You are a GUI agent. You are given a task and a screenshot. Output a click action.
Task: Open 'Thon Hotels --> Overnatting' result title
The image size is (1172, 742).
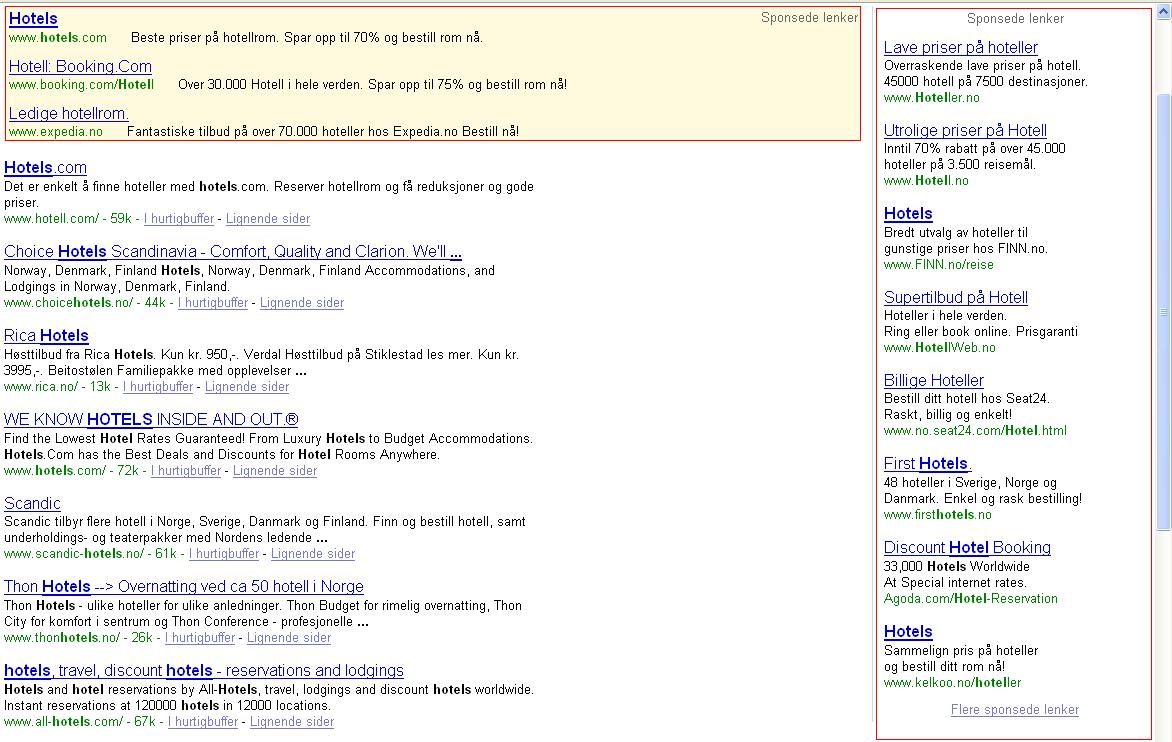coord(184,587)
